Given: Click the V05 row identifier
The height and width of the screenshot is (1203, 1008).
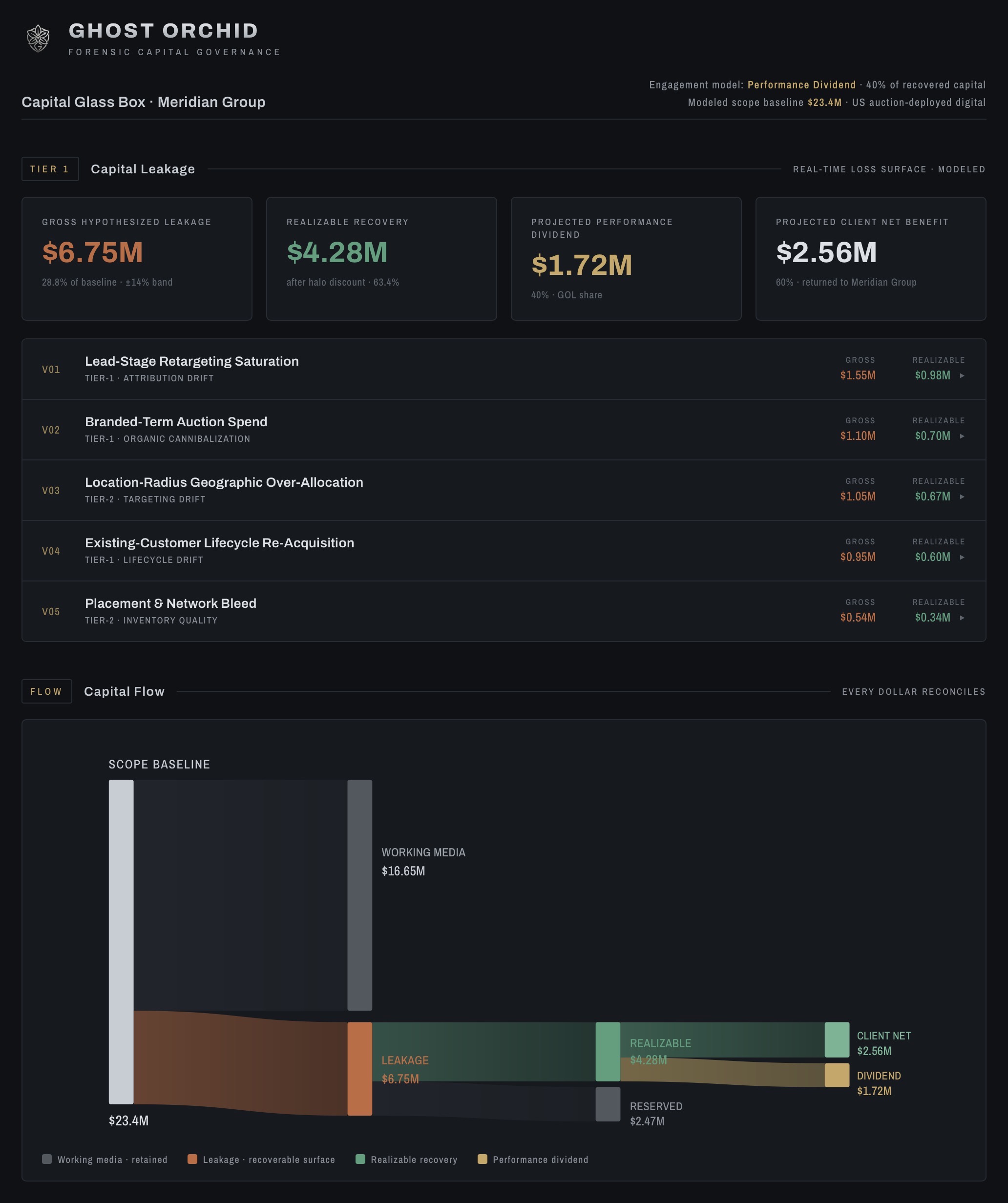Looking at the screenshot, I should click(51, 612).
